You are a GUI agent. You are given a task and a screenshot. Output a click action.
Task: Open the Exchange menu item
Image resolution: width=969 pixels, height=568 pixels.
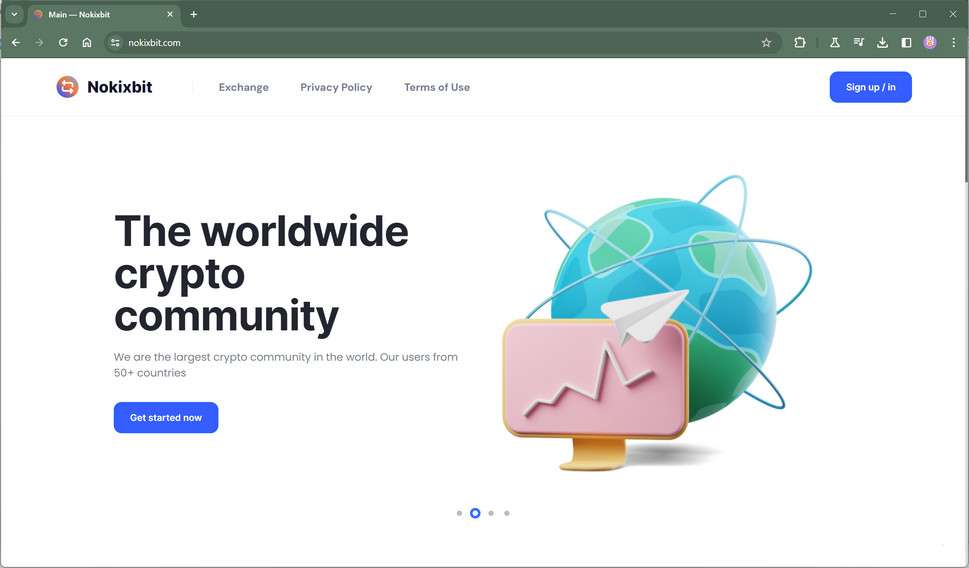(x=243, y=87)
